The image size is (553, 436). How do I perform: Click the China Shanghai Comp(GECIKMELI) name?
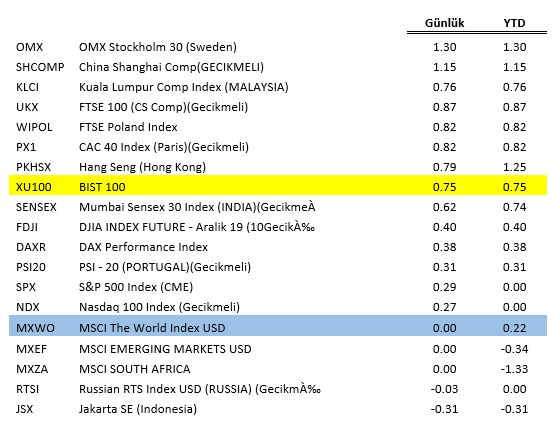(x=171, y=67)
